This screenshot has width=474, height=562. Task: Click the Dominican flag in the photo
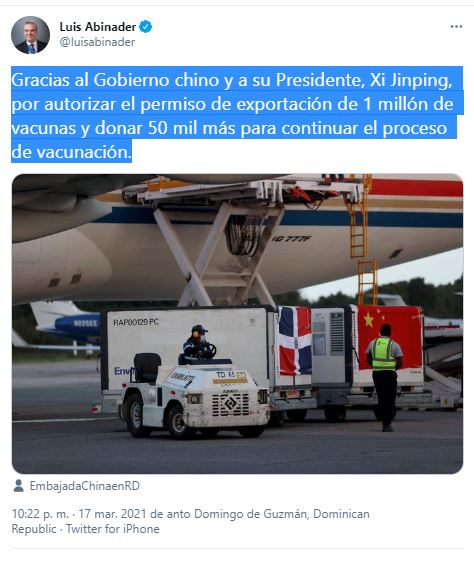click(x=295, y=340)
